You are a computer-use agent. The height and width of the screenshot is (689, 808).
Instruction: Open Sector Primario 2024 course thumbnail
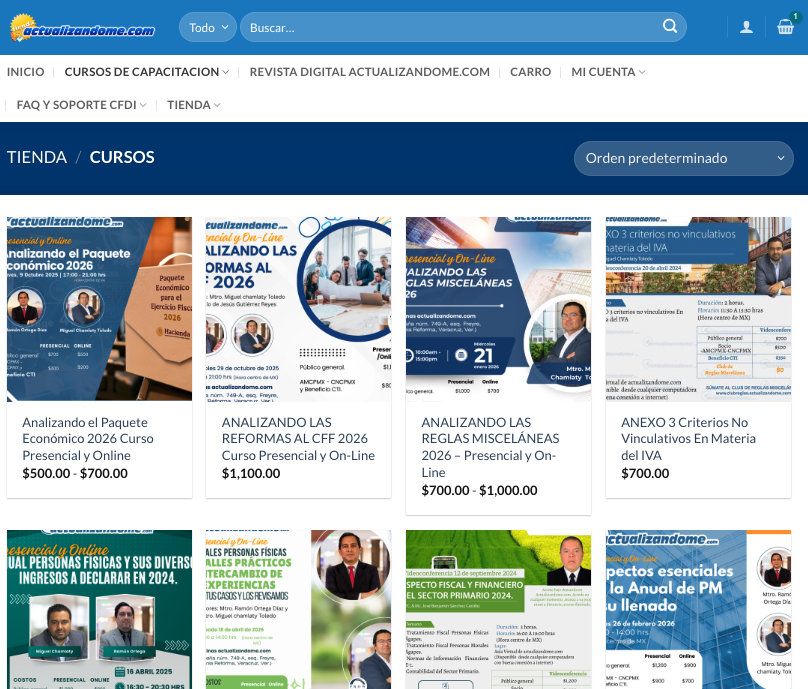pyautogui.click(x=498, y=610)
